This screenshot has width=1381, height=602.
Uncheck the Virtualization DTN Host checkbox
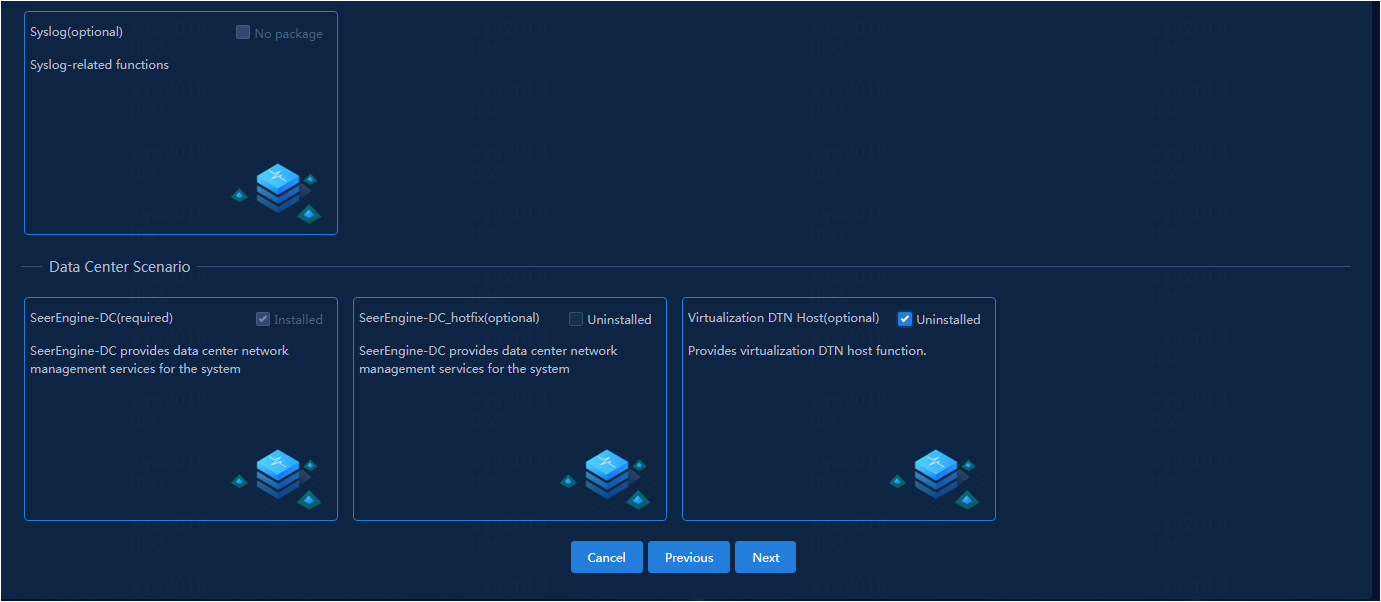click(905, 319)
